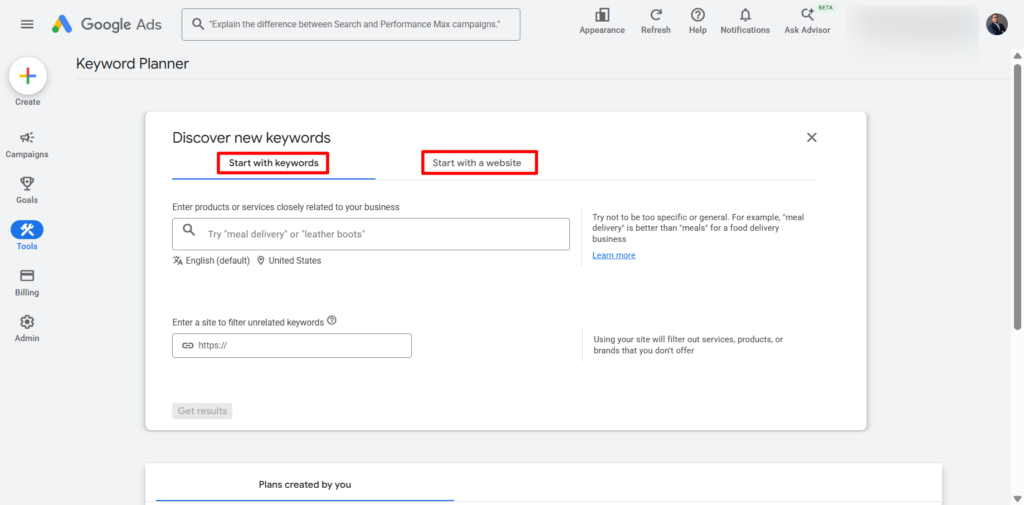This screenshot has height=505, width=1024.
Task: Open Tools in the sidebar
Action: [27, 236]
